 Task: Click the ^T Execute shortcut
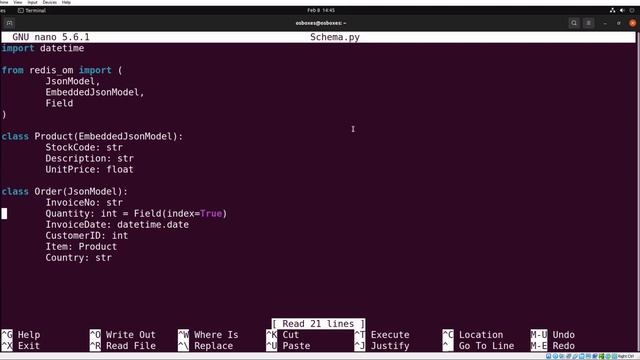[x=382, y=335]
